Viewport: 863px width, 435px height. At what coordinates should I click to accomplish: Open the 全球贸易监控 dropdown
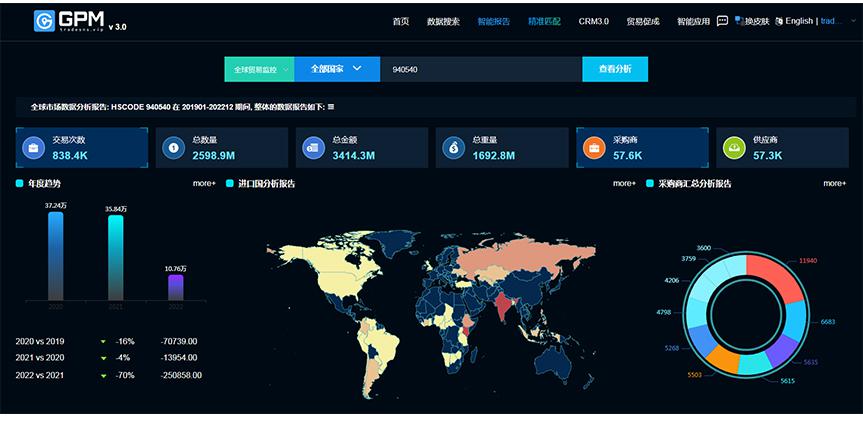click(259, 69)
